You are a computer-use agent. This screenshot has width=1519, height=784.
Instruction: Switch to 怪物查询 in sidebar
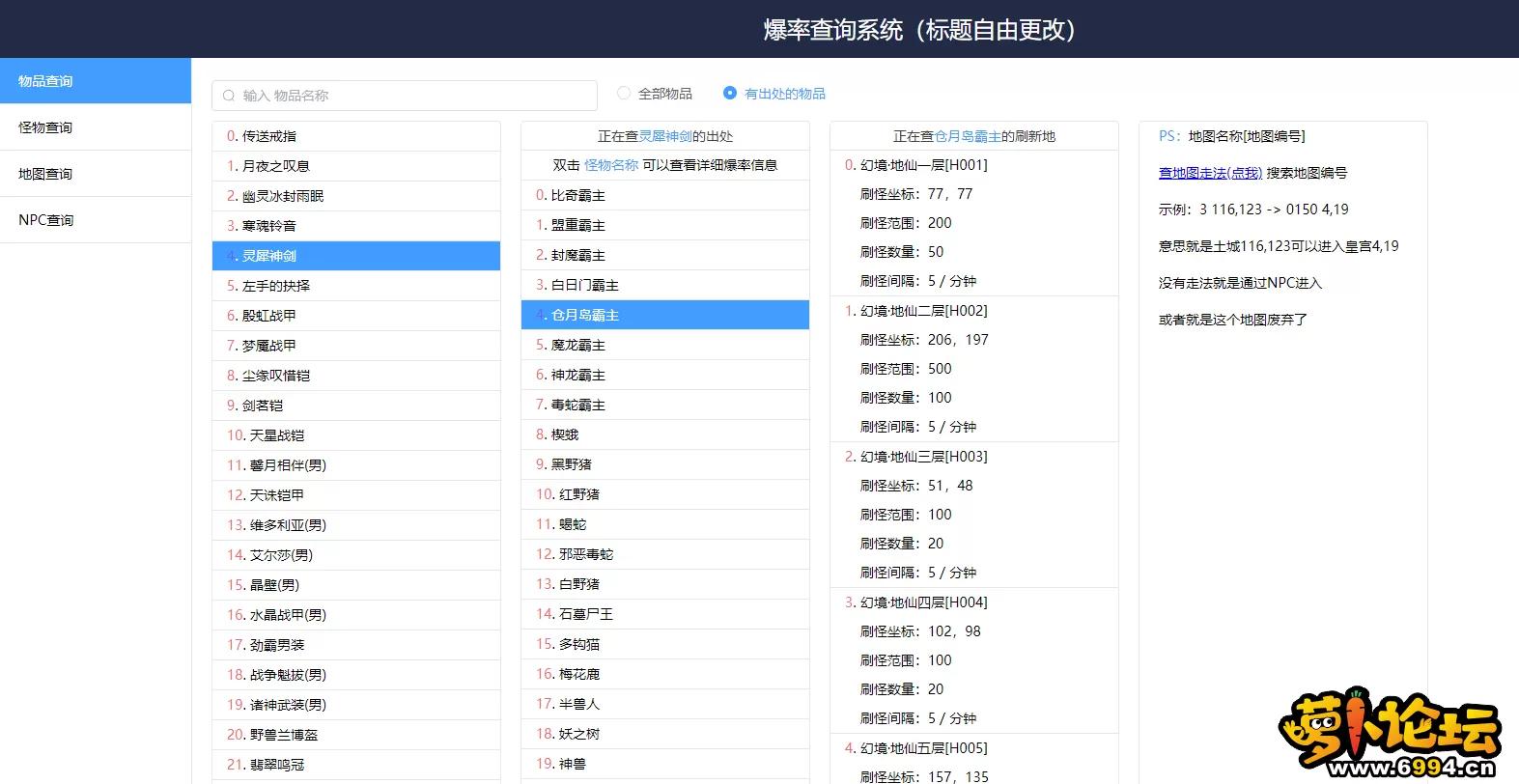point(96,127)
